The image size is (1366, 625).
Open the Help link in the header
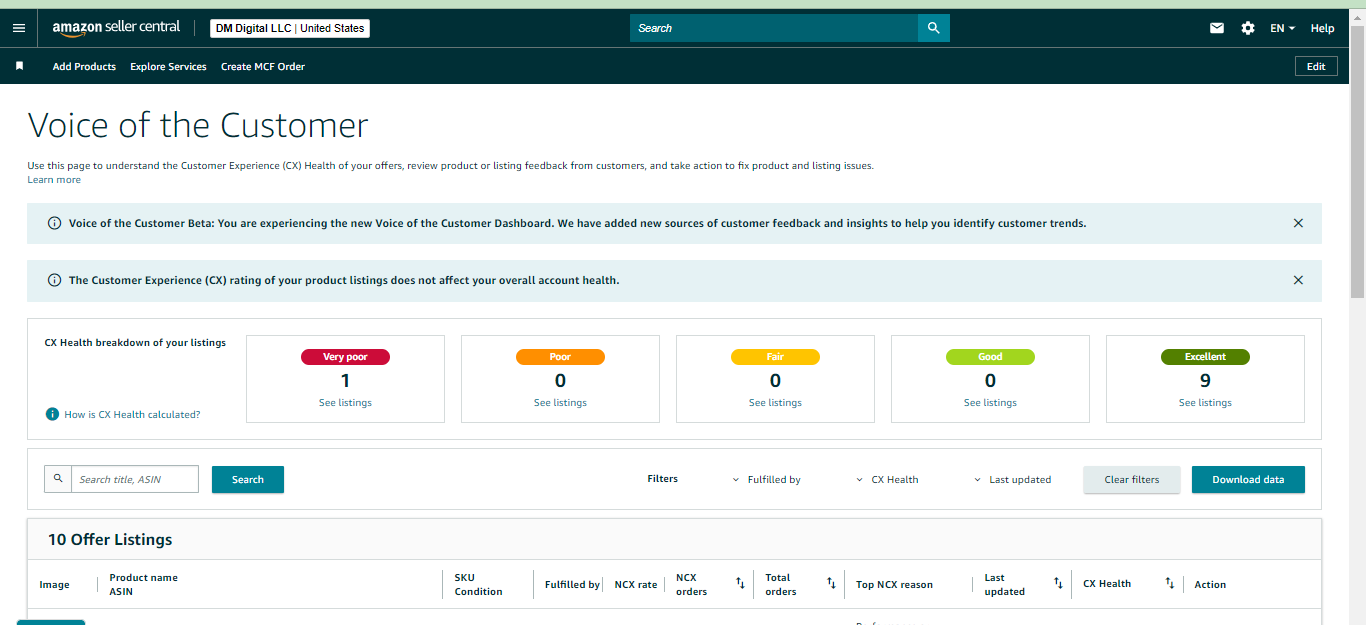1322,28
